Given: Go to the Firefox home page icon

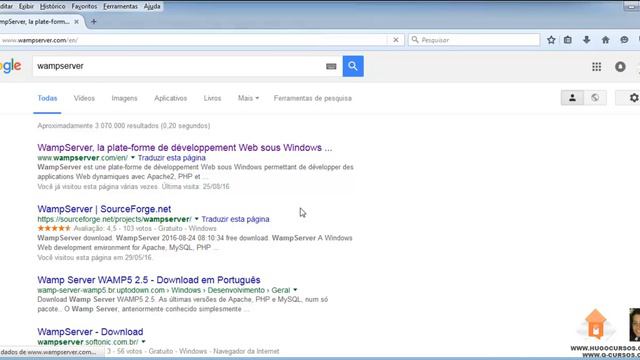Looking at the screenshot, I should point(605,40).
